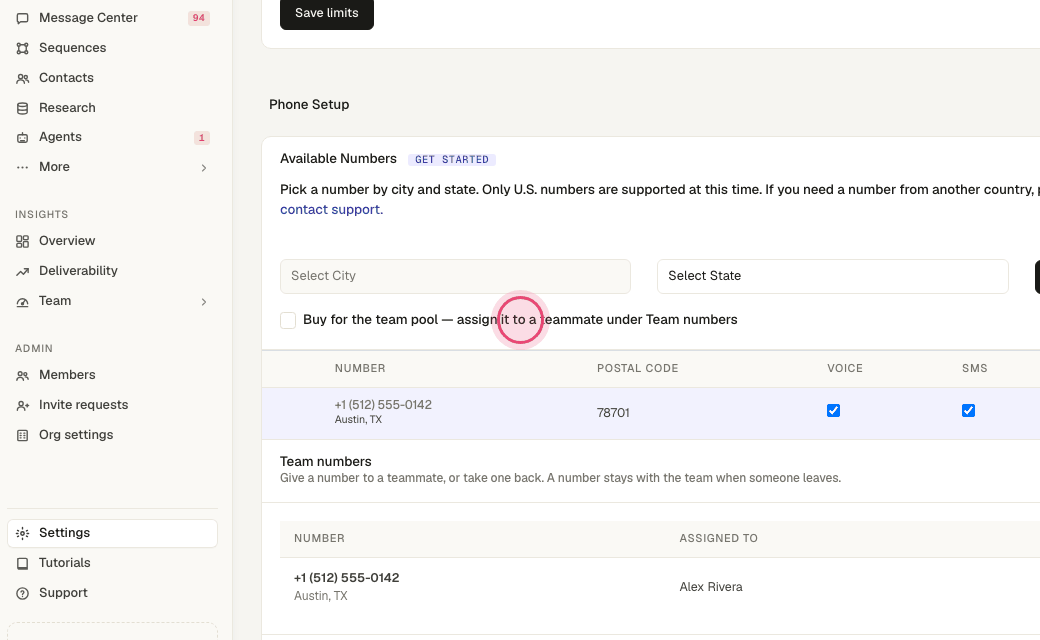Expand the More menu chevron

click(204, 168)
